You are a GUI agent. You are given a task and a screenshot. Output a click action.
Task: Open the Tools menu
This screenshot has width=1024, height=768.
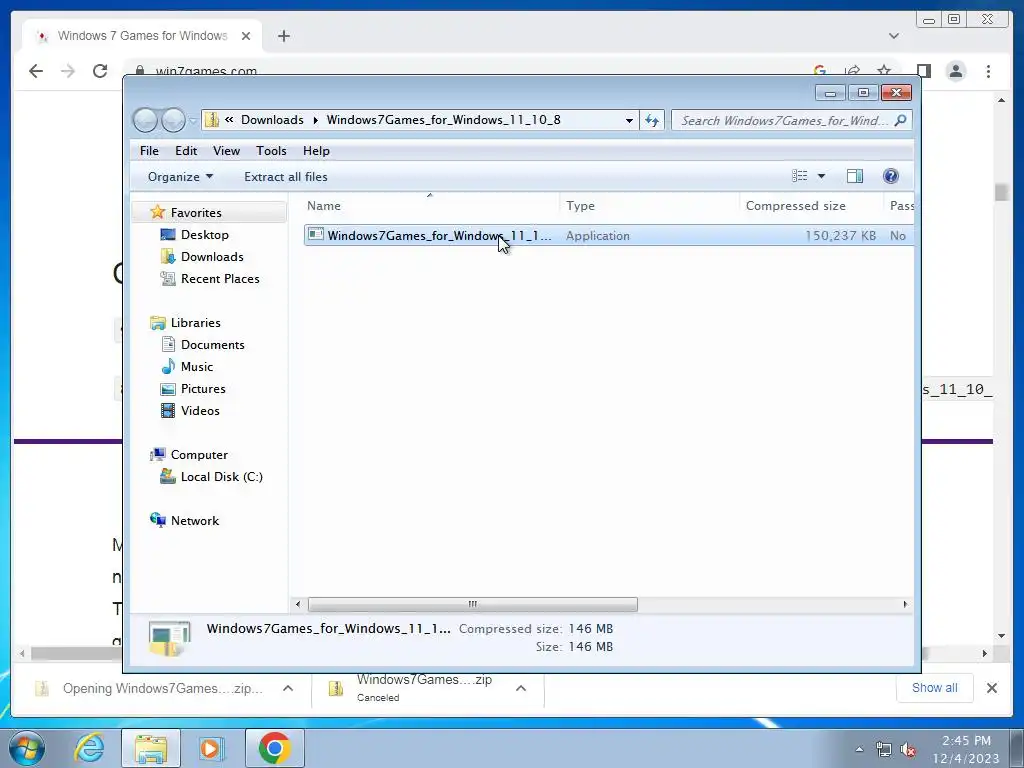click(x=271, y=151)
